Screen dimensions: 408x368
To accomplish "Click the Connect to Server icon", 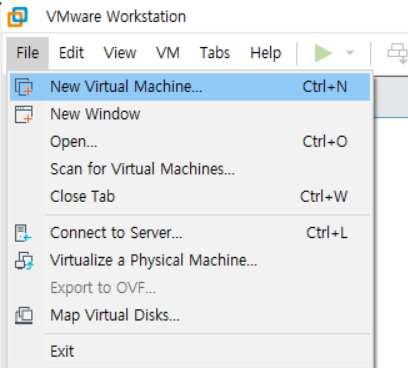I will tap(24, 233).
